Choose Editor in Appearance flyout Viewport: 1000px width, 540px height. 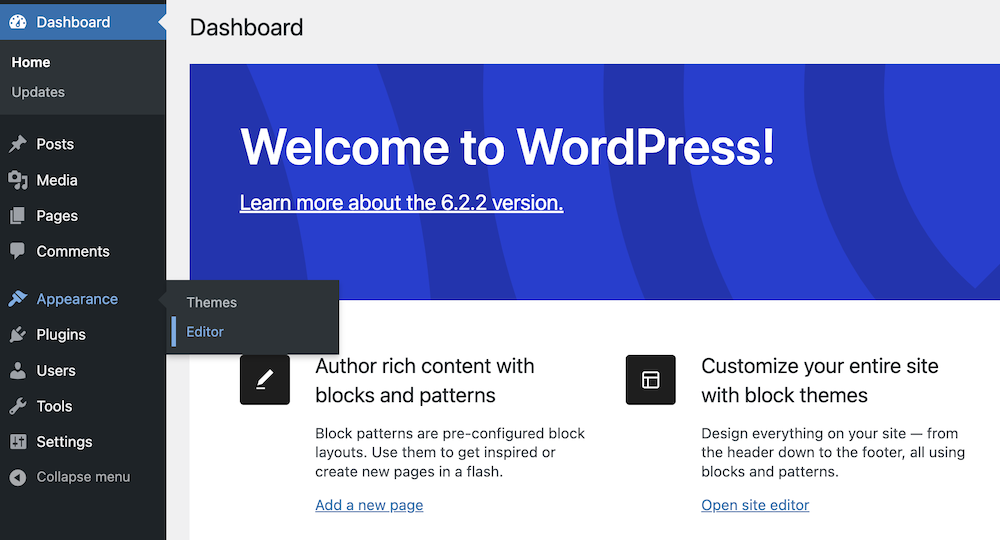pyautogui.click(x=205, y=332)
